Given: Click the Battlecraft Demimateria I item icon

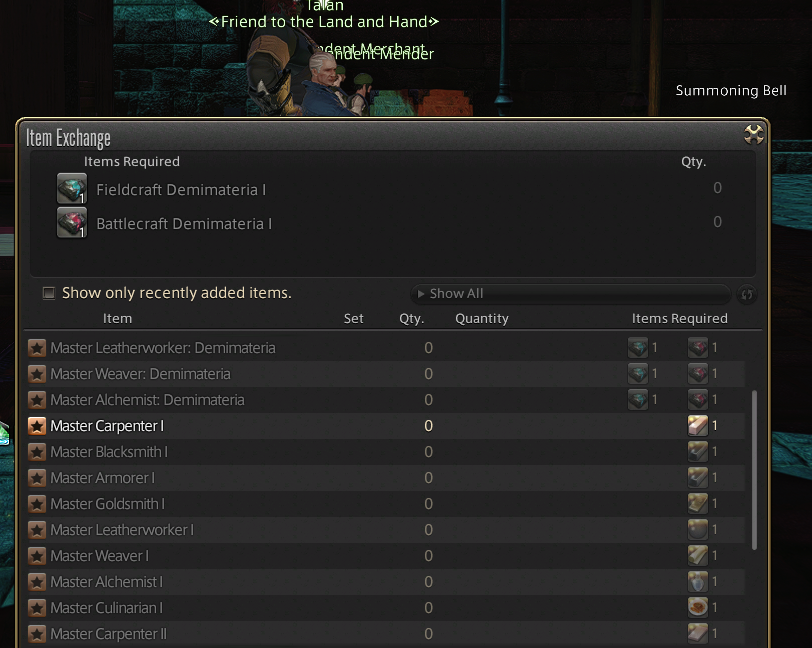Looking at the screenshot, I should coord(71,223).
